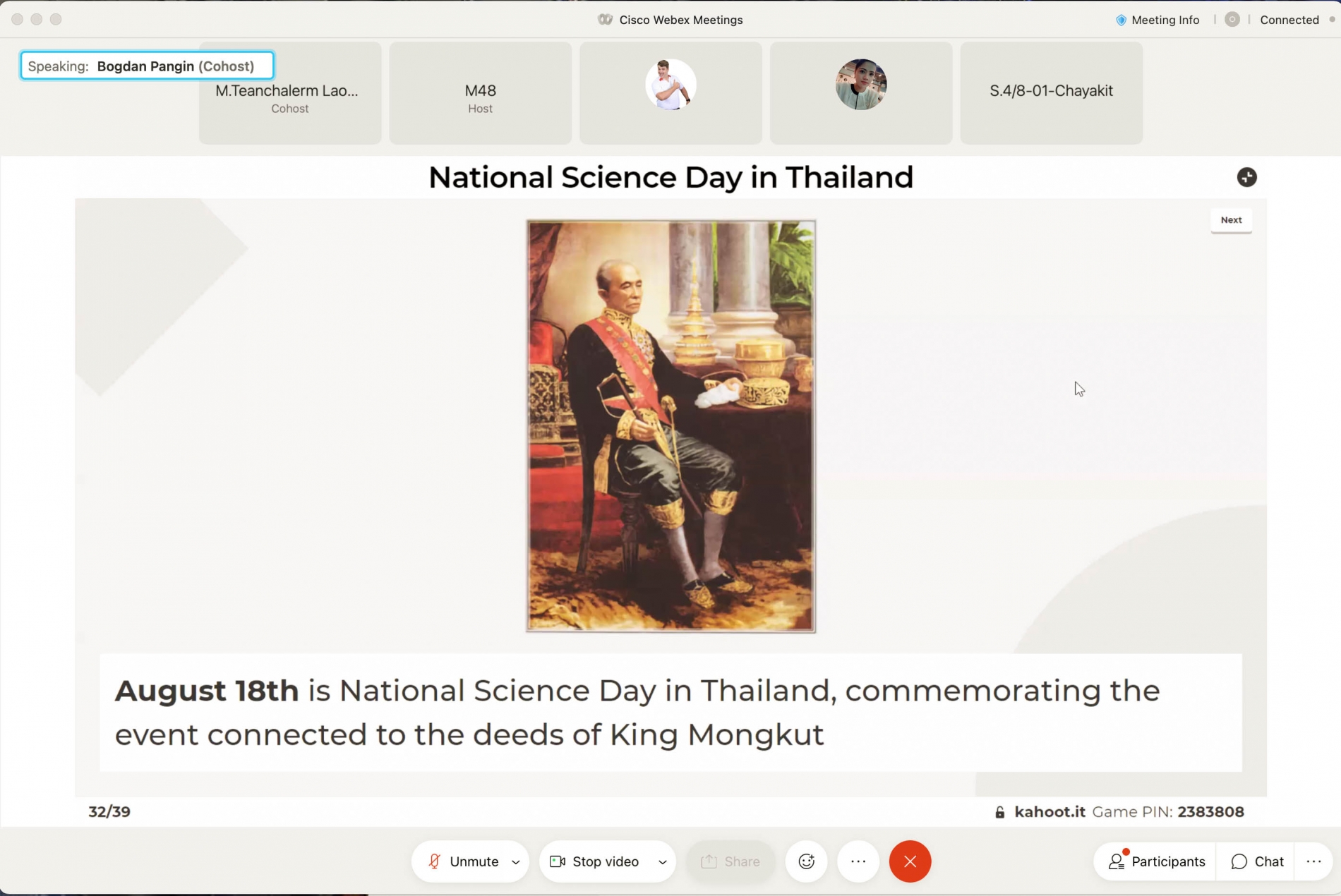Select the S.4/8-01-Chayakit participant tile
The height and width of the screenshot is (896, 1341).
tap(1052, 93)
